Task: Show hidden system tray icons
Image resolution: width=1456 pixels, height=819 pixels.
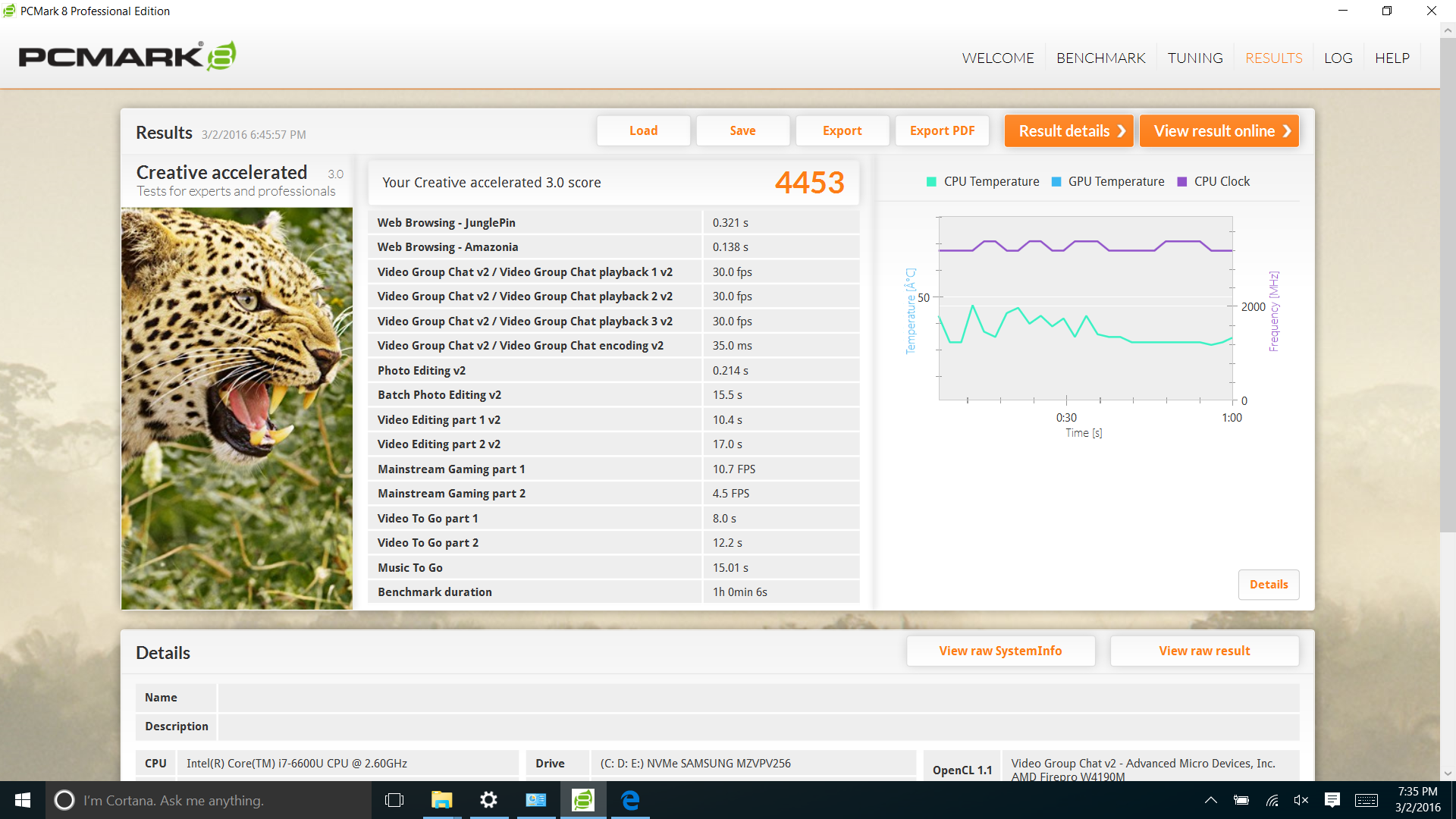Action: (1211, 800)
